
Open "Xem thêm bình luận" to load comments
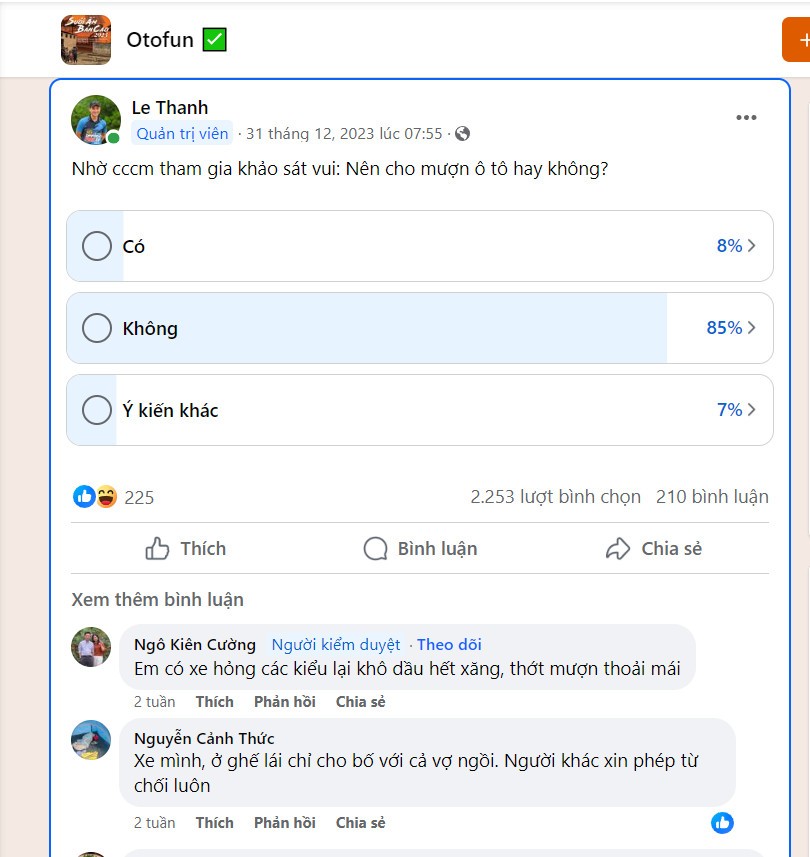click(x=160, y=599)
